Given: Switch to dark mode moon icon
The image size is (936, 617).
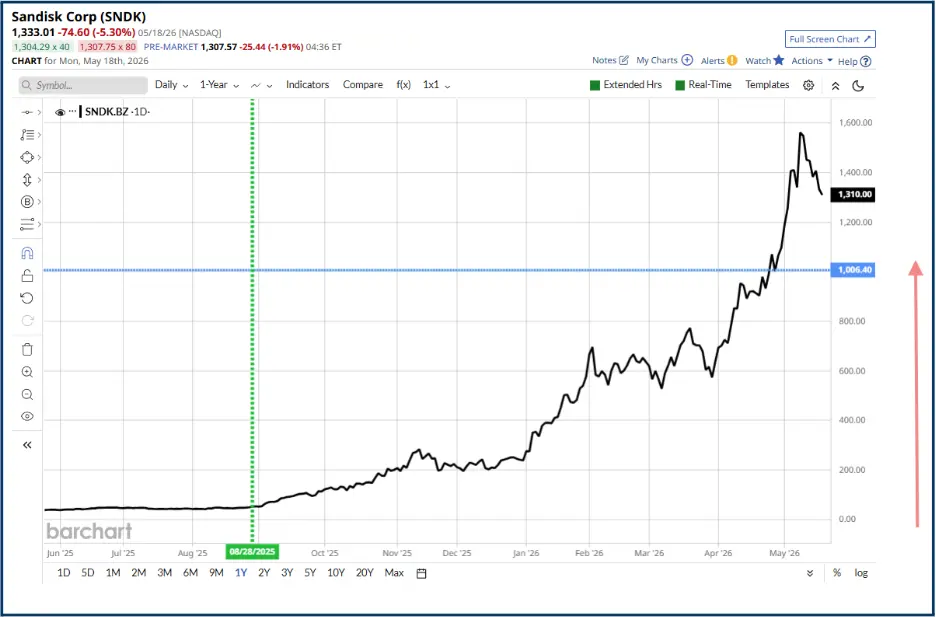Looking at the screenshot, I should coord(858,86).
